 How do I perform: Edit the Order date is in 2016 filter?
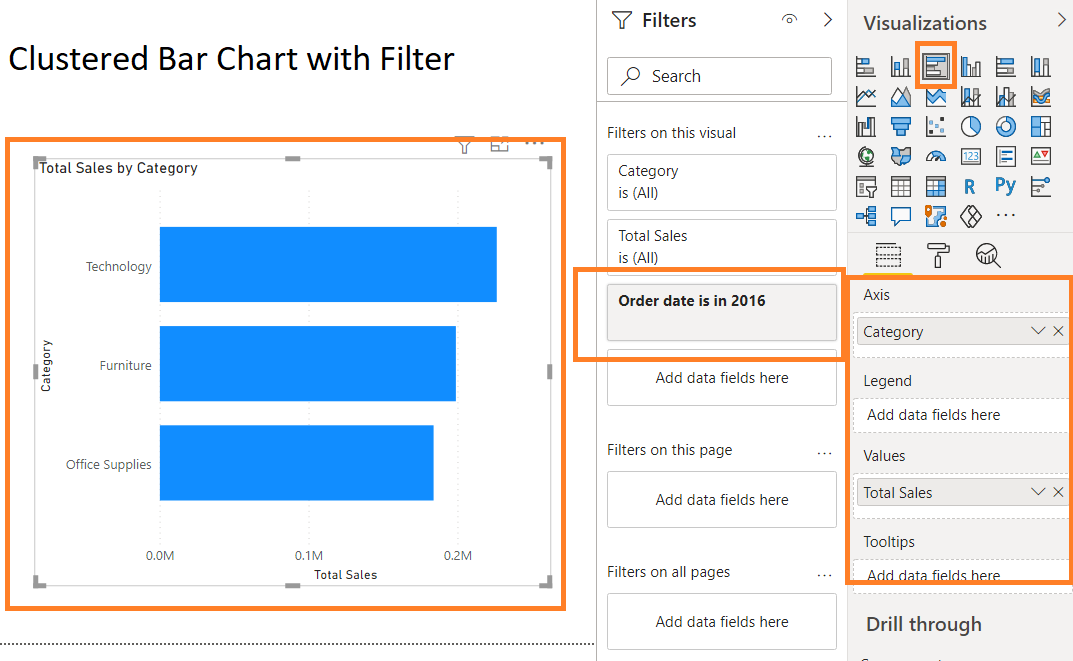(x=721, y=312)
